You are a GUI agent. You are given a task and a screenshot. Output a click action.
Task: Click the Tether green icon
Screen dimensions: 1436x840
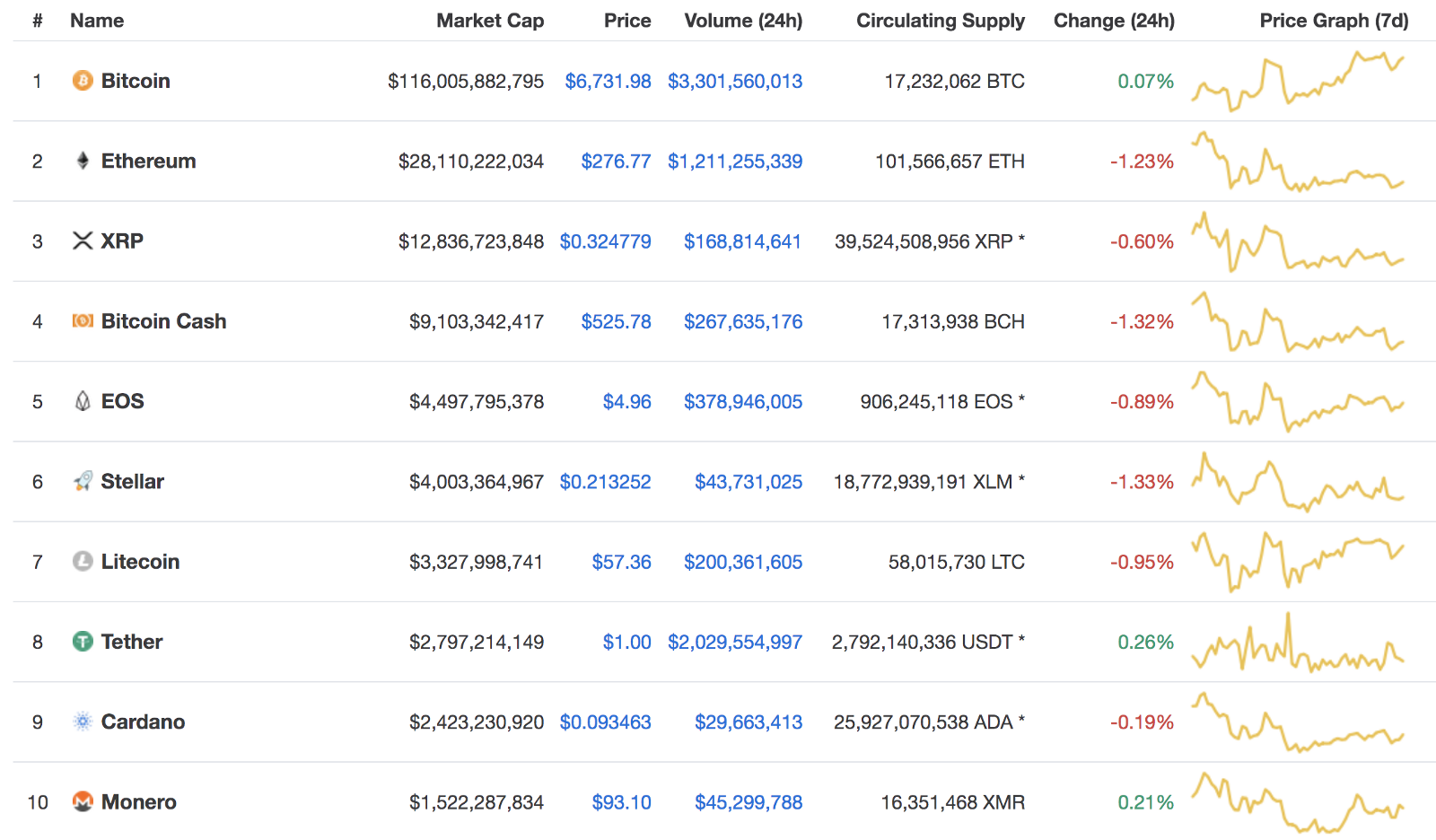click(83, 642)
